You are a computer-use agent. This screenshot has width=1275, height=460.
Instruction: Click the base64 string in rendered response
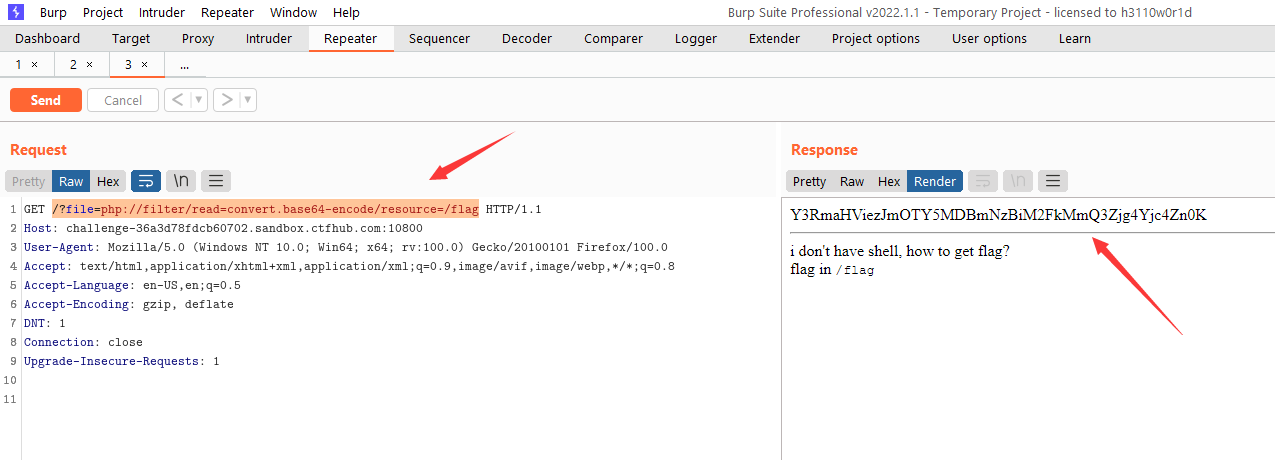coord(998,215)
